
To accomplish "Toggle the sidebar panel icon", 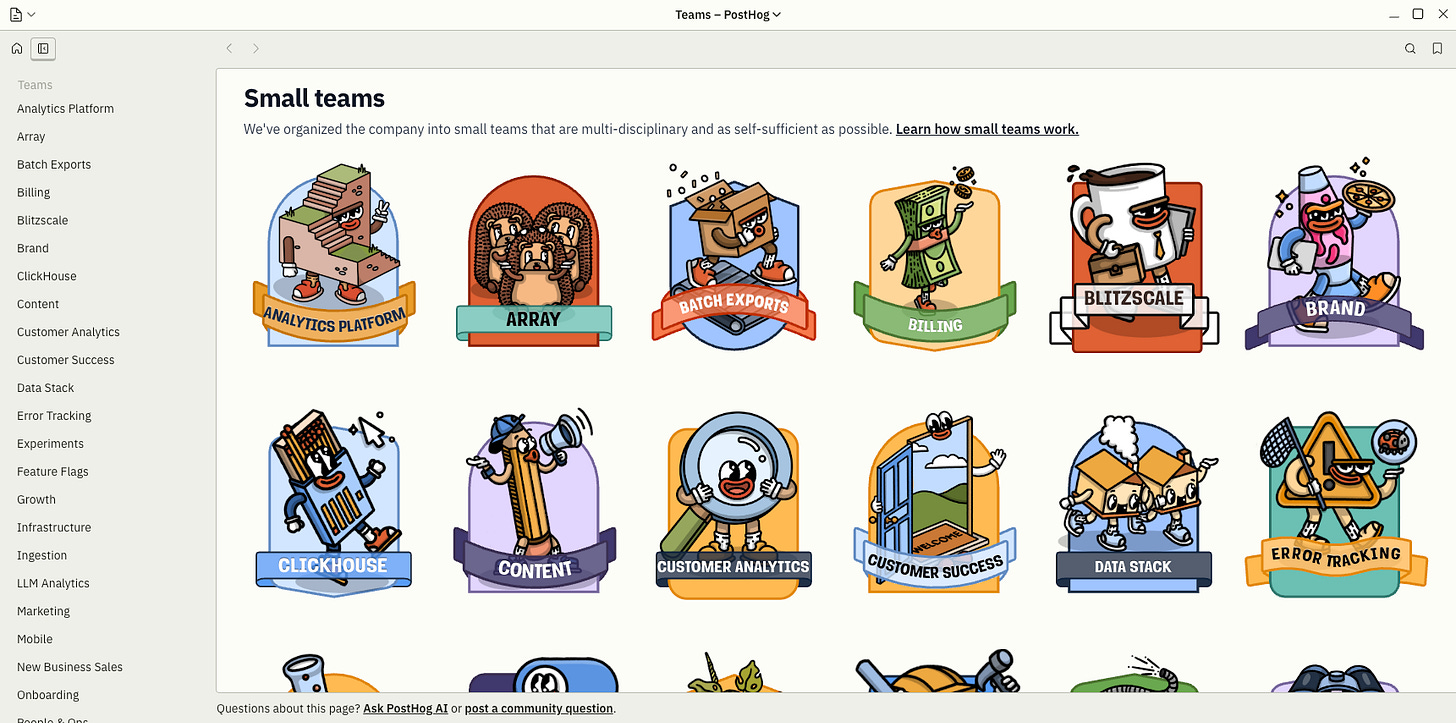I will (43, 48).
